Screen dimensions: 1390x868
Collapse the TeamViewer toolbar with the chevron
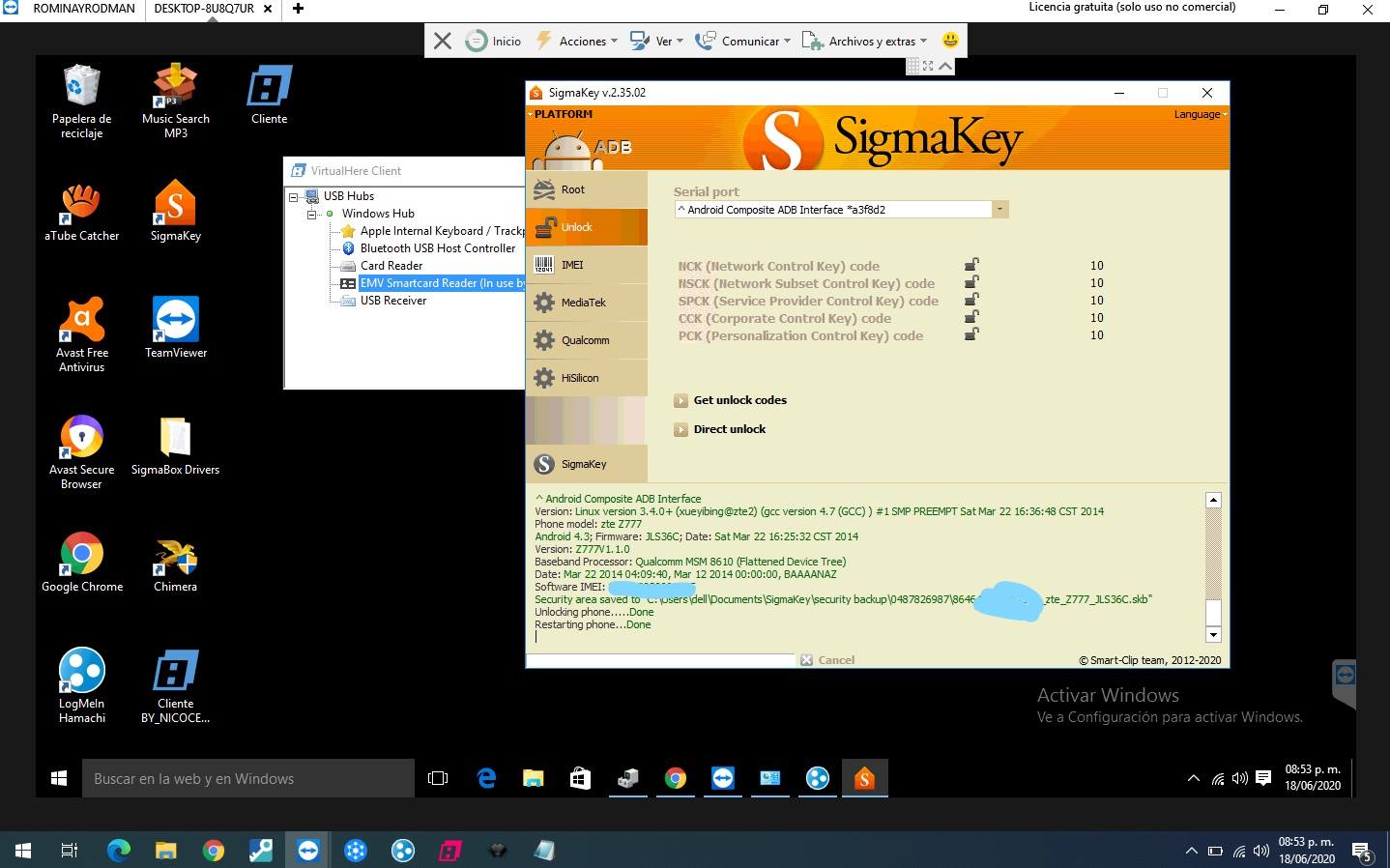tap(946, 66)
